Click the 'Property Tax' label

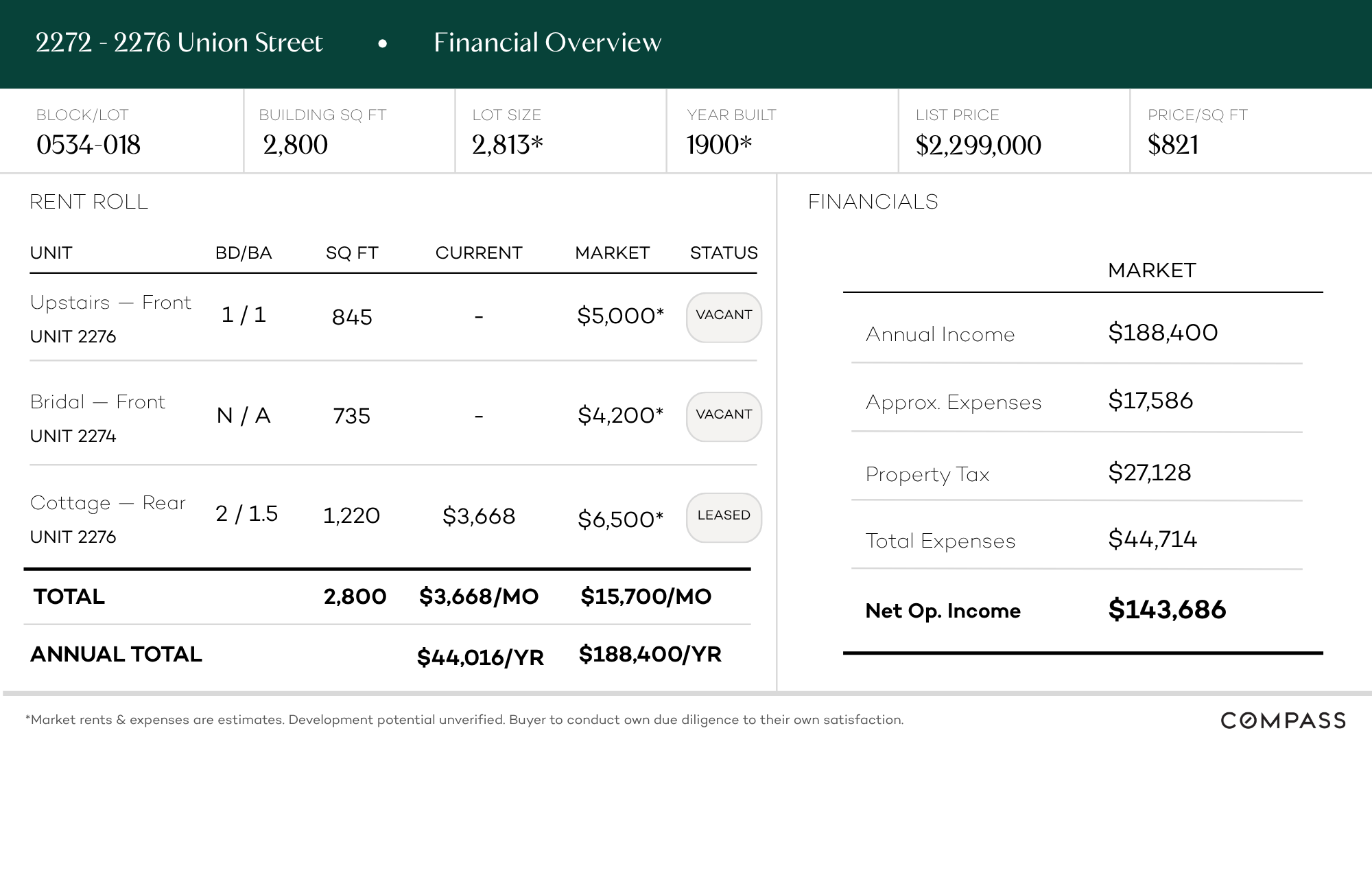[927, 475]
